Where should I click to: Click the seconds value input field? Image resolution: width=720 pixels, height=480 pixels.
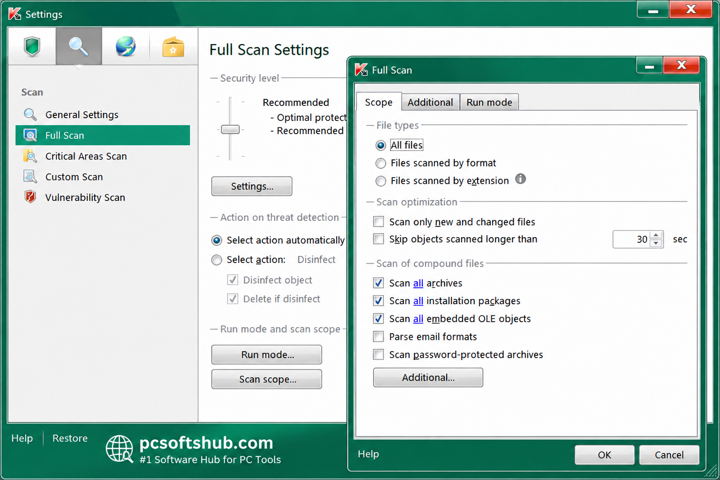click(631, 239)
